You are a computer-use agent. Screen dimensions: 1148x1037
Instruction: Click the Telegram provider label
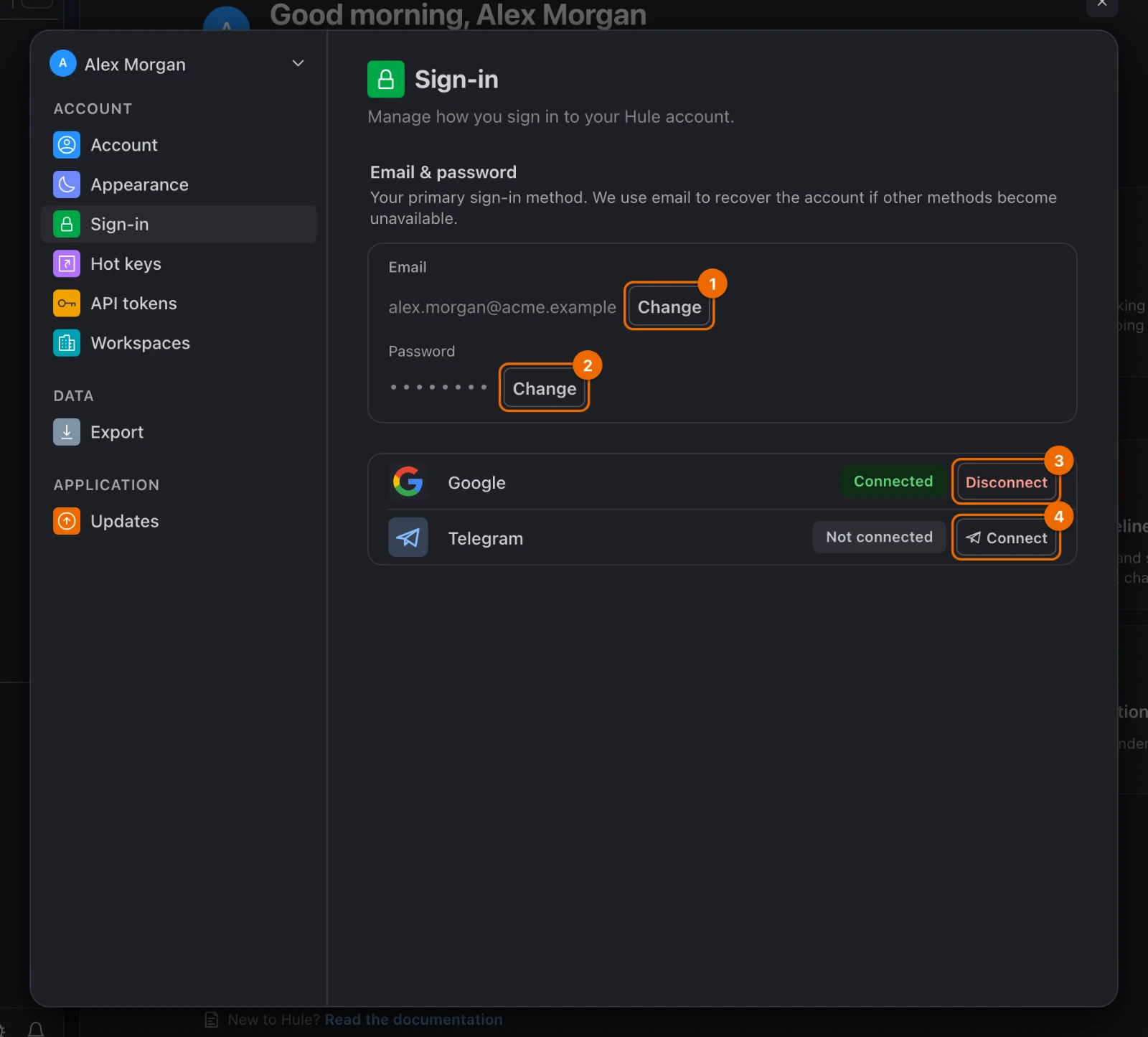pos(486,538)
